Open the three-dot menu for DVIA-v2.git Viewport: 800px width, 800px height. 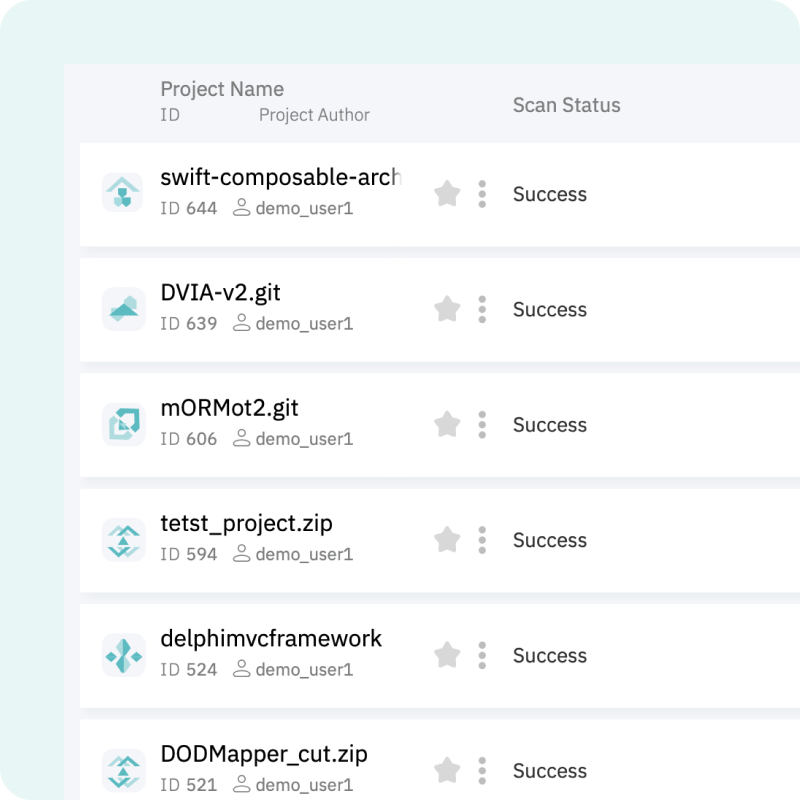[482, 309]
